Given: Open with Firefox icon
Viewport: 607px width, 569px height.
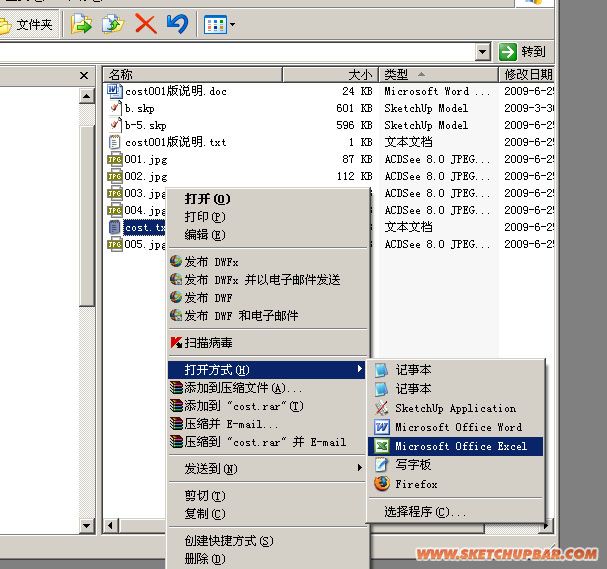Looking at the screenshot, I should click(382, 484).
